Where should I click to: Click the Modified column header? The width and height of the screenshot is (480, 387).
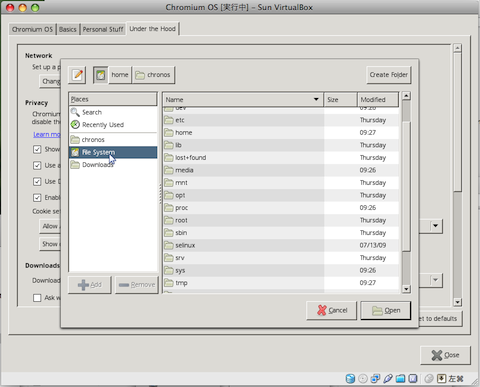(x=378, y=100)
